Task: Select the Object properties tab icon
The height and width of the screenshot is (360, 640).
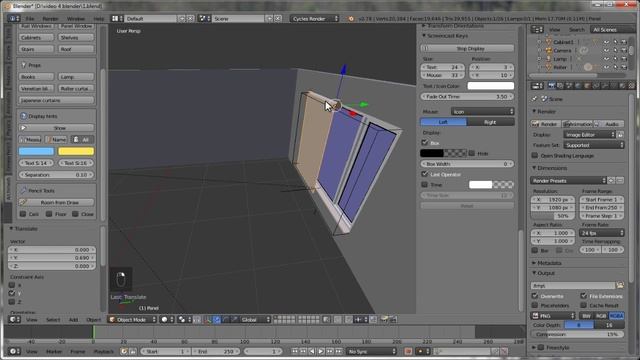Action: (x=587, y=86)
